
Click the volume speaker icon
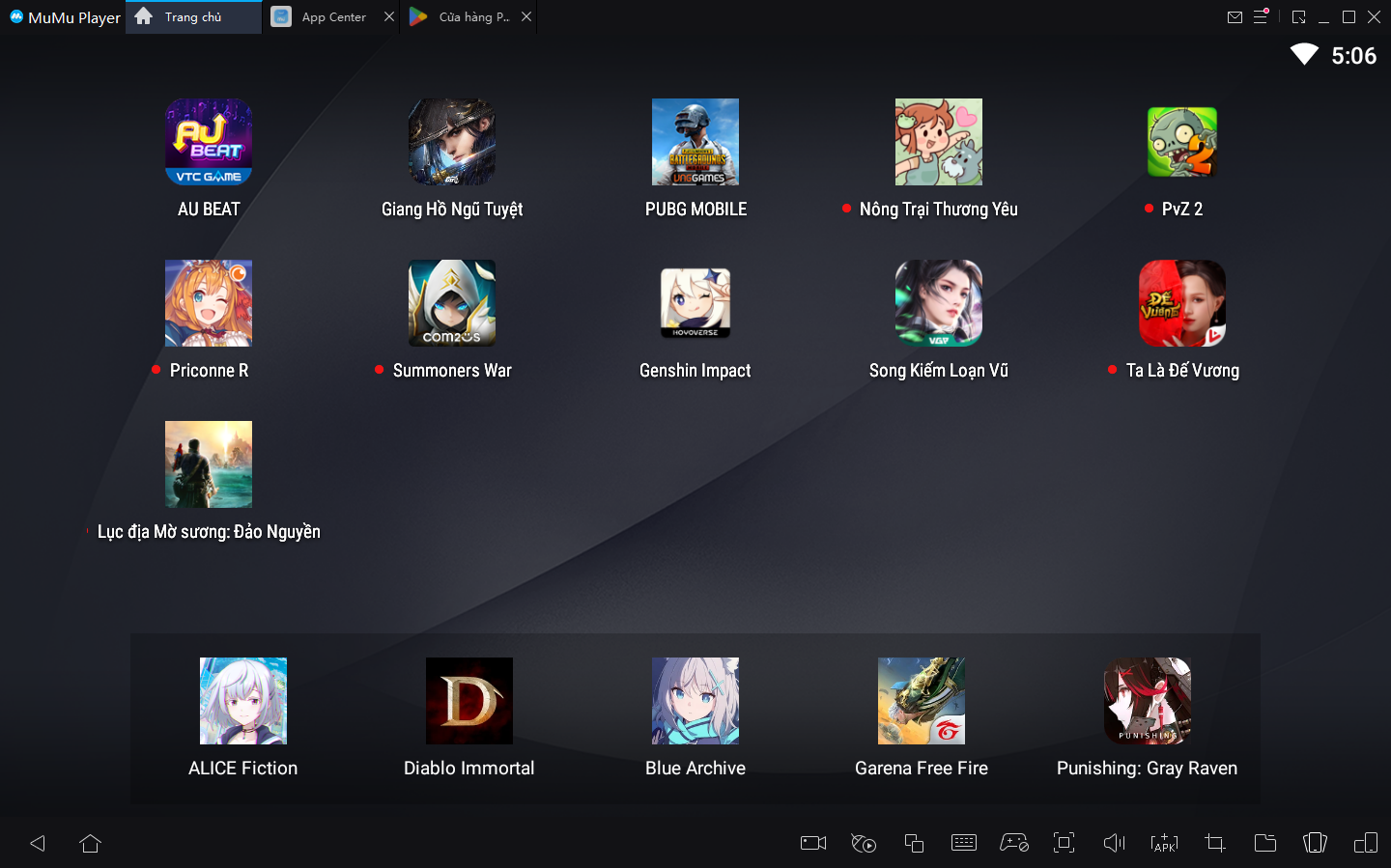click(x=1114, y=843)
